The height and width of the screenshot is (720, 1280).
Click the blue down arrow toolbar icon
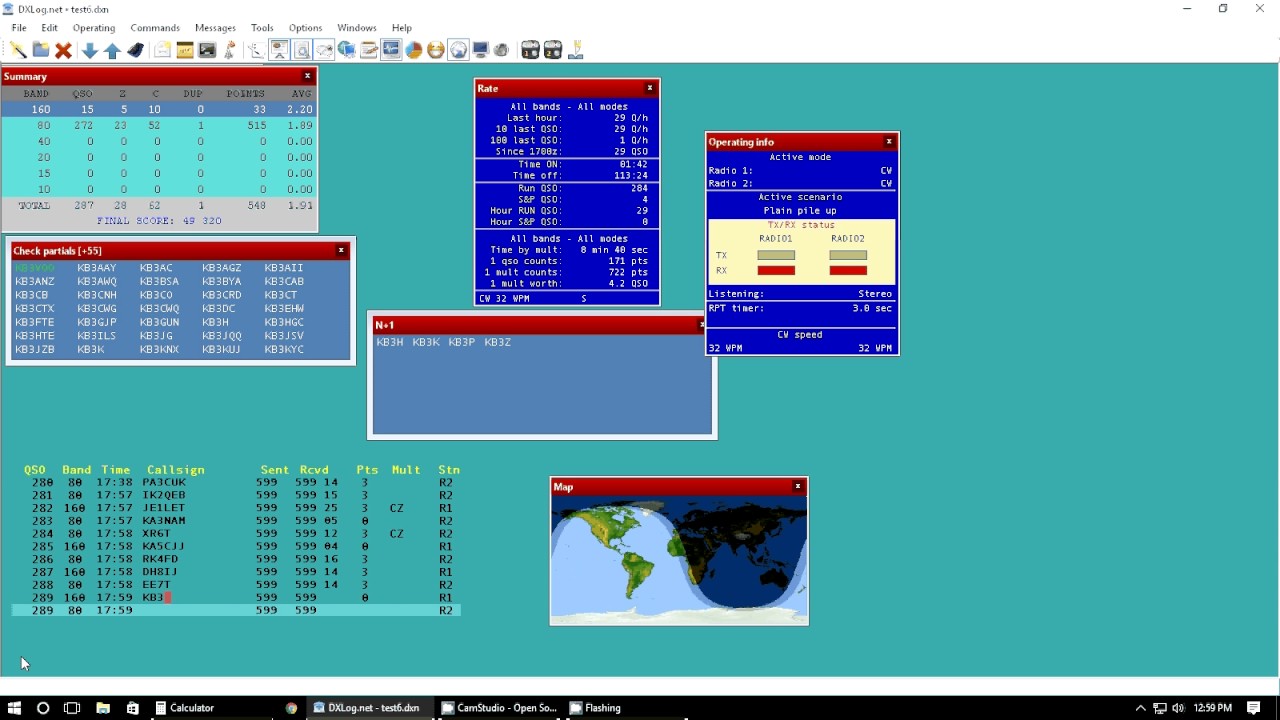click(89, 50)
